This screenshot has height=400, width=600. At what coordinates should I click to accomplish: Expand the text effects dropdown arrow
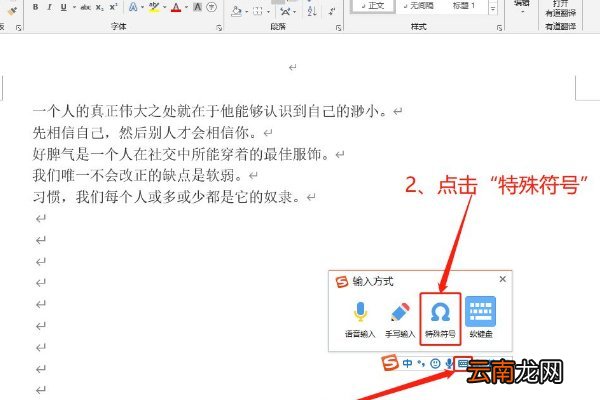(142, 7)
